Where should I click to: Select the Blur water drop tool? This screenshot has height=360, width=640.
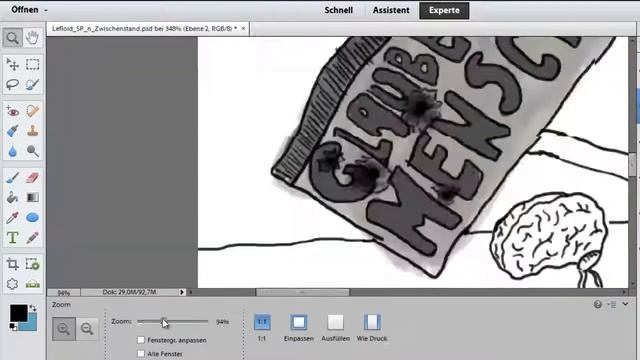coord(13,151)
